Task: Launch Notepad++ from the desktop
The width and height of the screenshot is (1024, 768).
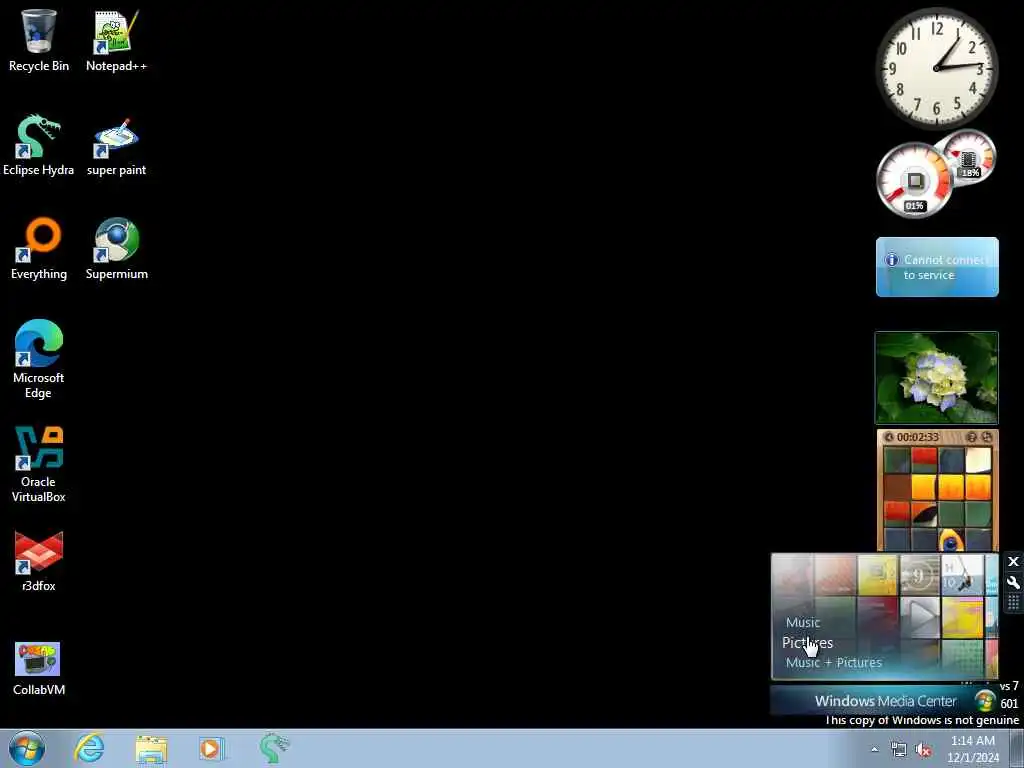Action: tap(116, 40)
